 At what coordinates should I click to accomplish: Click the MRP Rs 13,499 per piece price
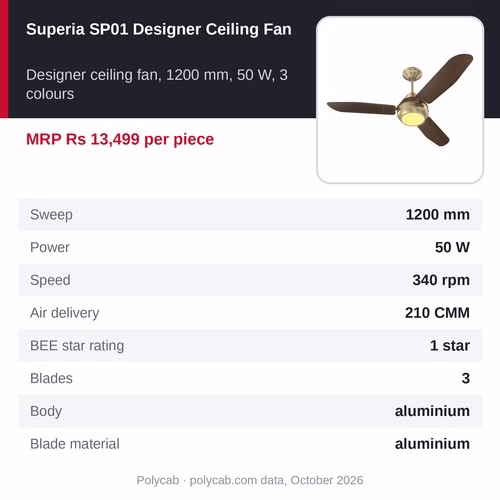pos(120,139)
